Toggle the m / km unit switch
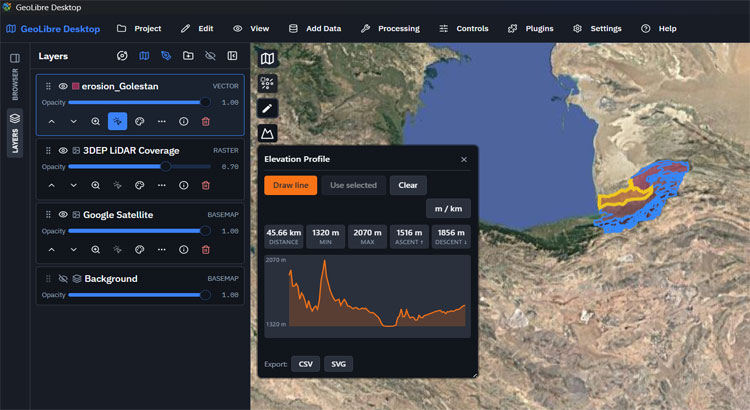The width and height of the screenshot is (750, 410). click(x=448, y=209)
